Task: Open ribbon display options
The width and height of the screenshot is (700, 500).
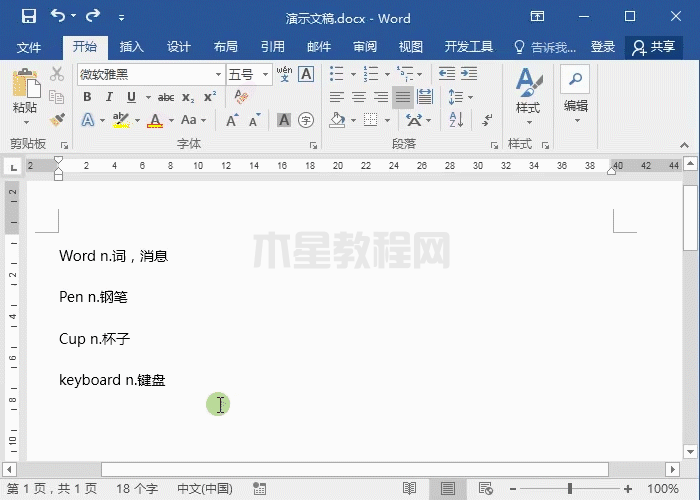Action: pyautogui.click(x=537, y=17)
